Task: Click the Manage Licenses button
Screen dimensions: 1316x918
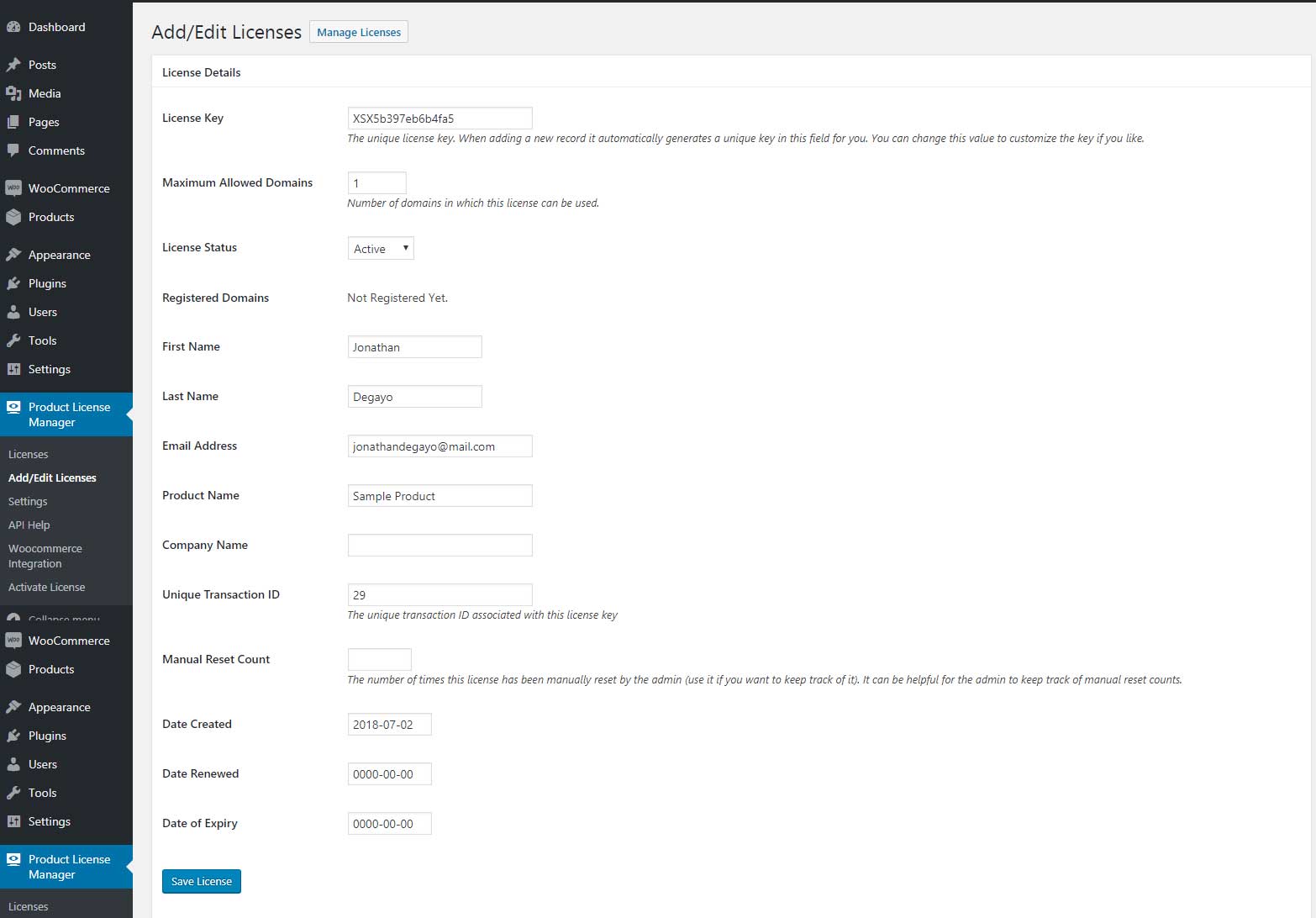Action: click(x=359, y=32)
